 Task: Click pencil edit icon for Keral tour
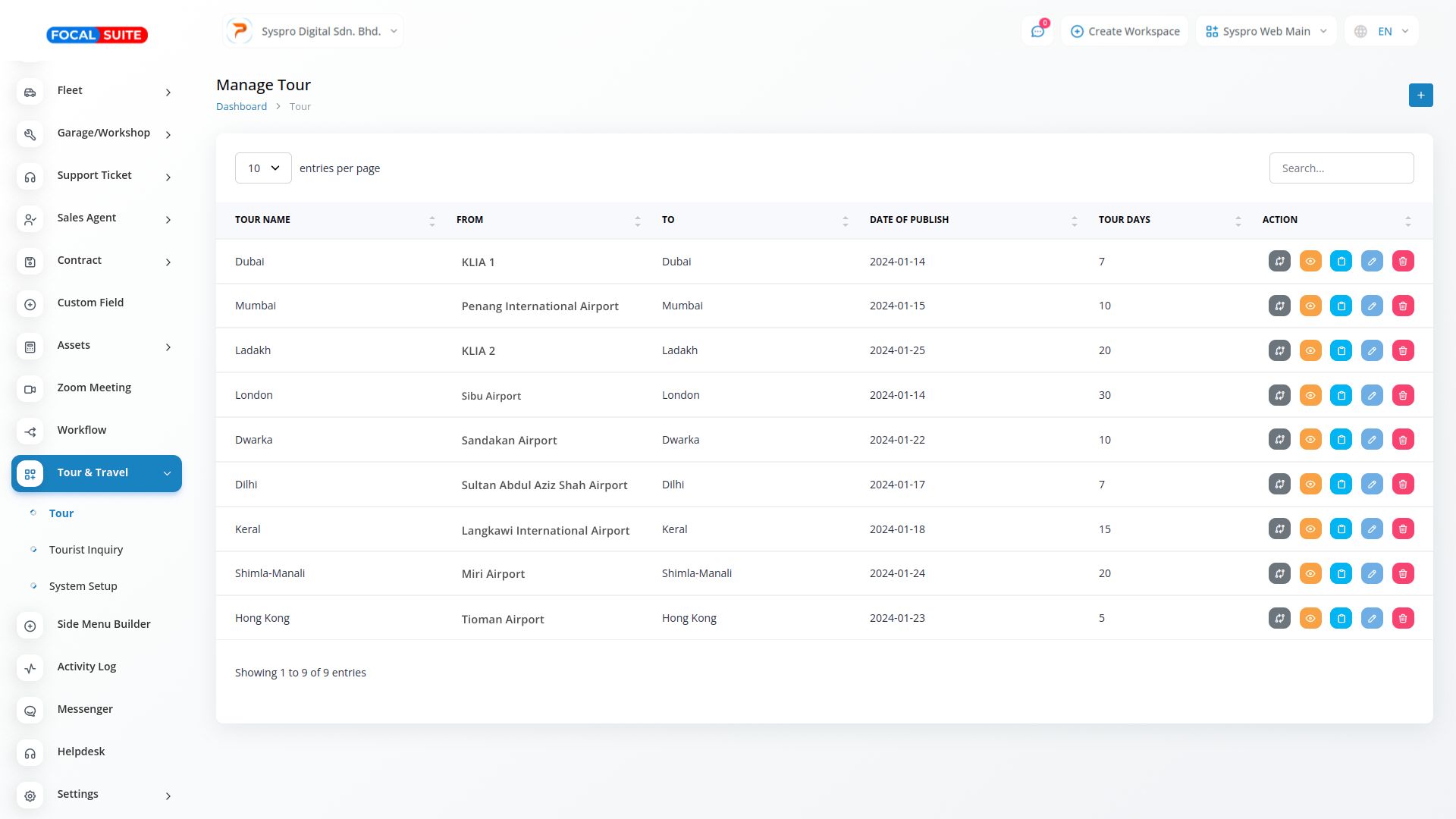[1372, 529]
